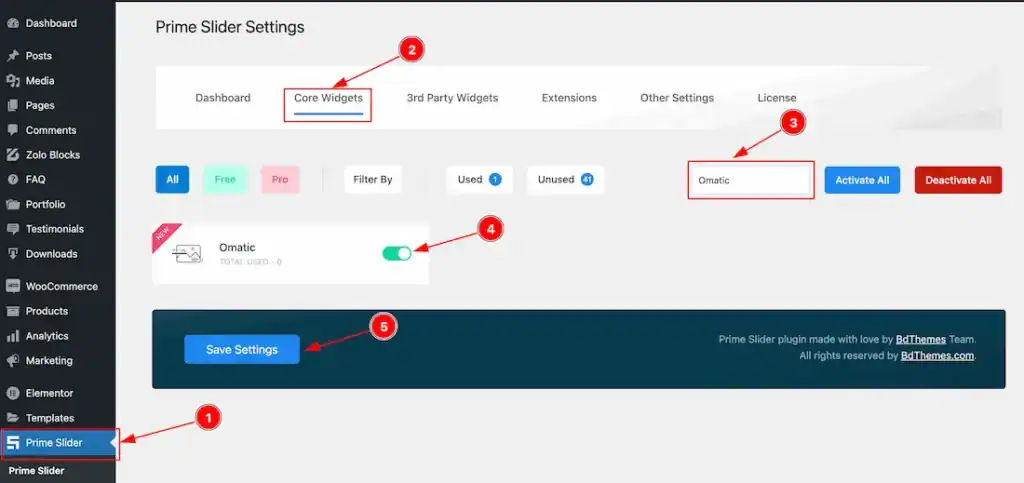
Task: Filter widgets by Free
Action: [x=225, y=179]
